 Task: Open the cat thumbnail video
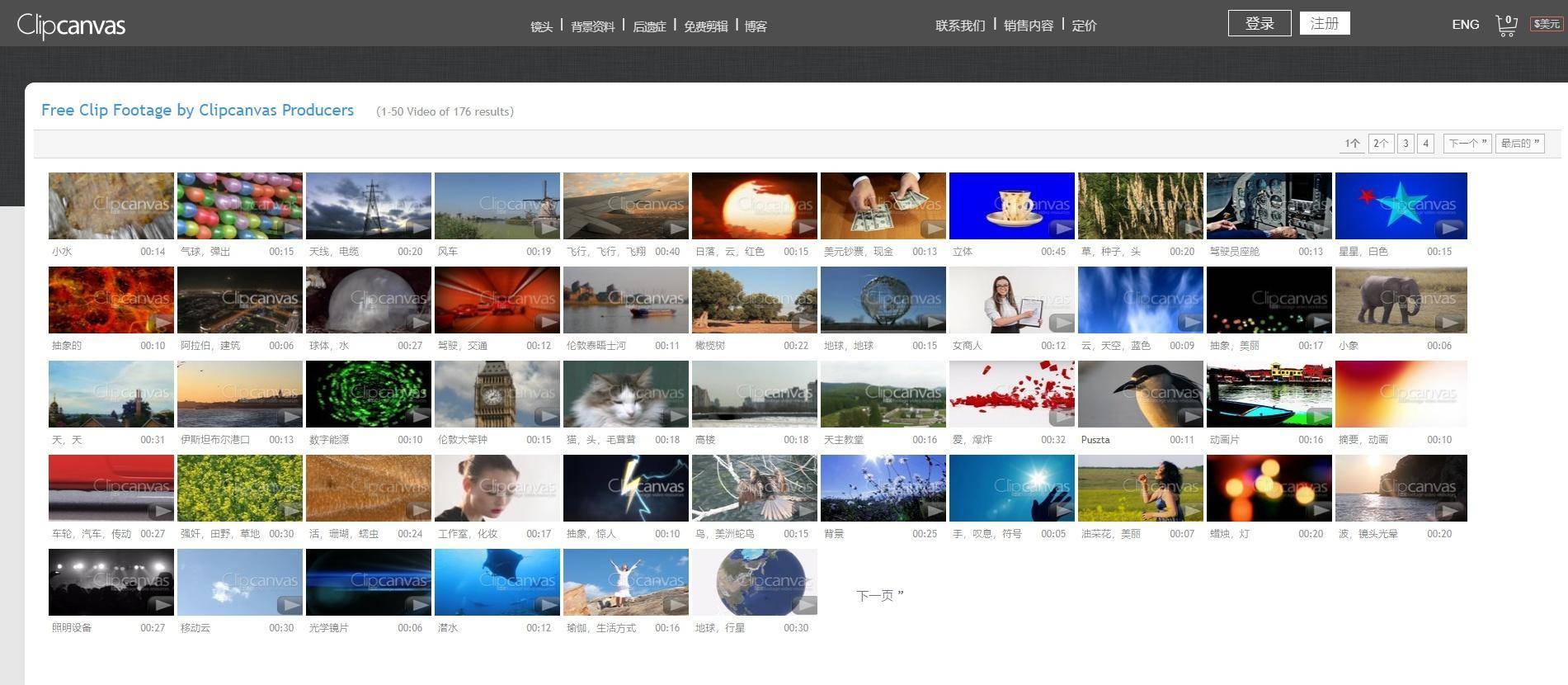tap(625, 394)
